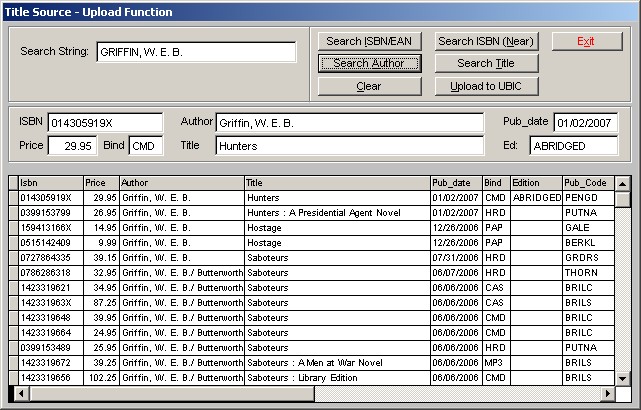Select row selector for ISBN 0399153799

point(13,213)
